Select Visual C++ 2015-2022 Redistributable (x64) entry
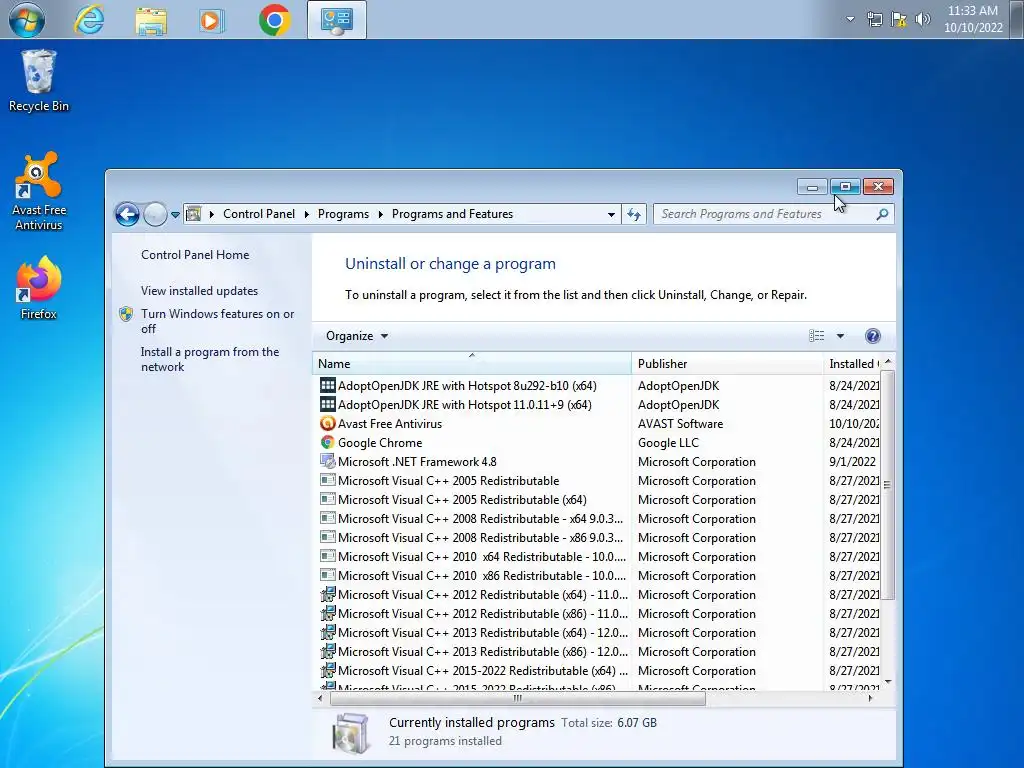The width and height of the screenshot is (1024, 768). tap(483, 670)
